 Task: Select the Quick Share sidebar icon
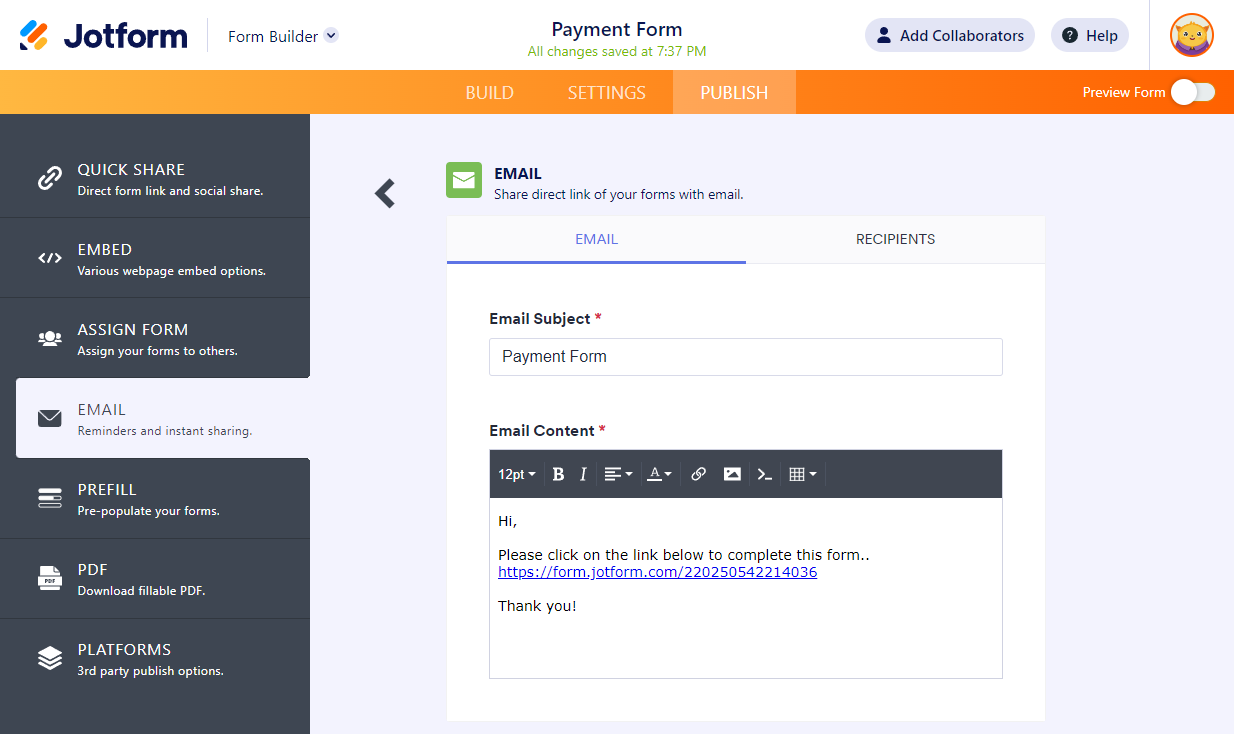[x=49, y=180]
